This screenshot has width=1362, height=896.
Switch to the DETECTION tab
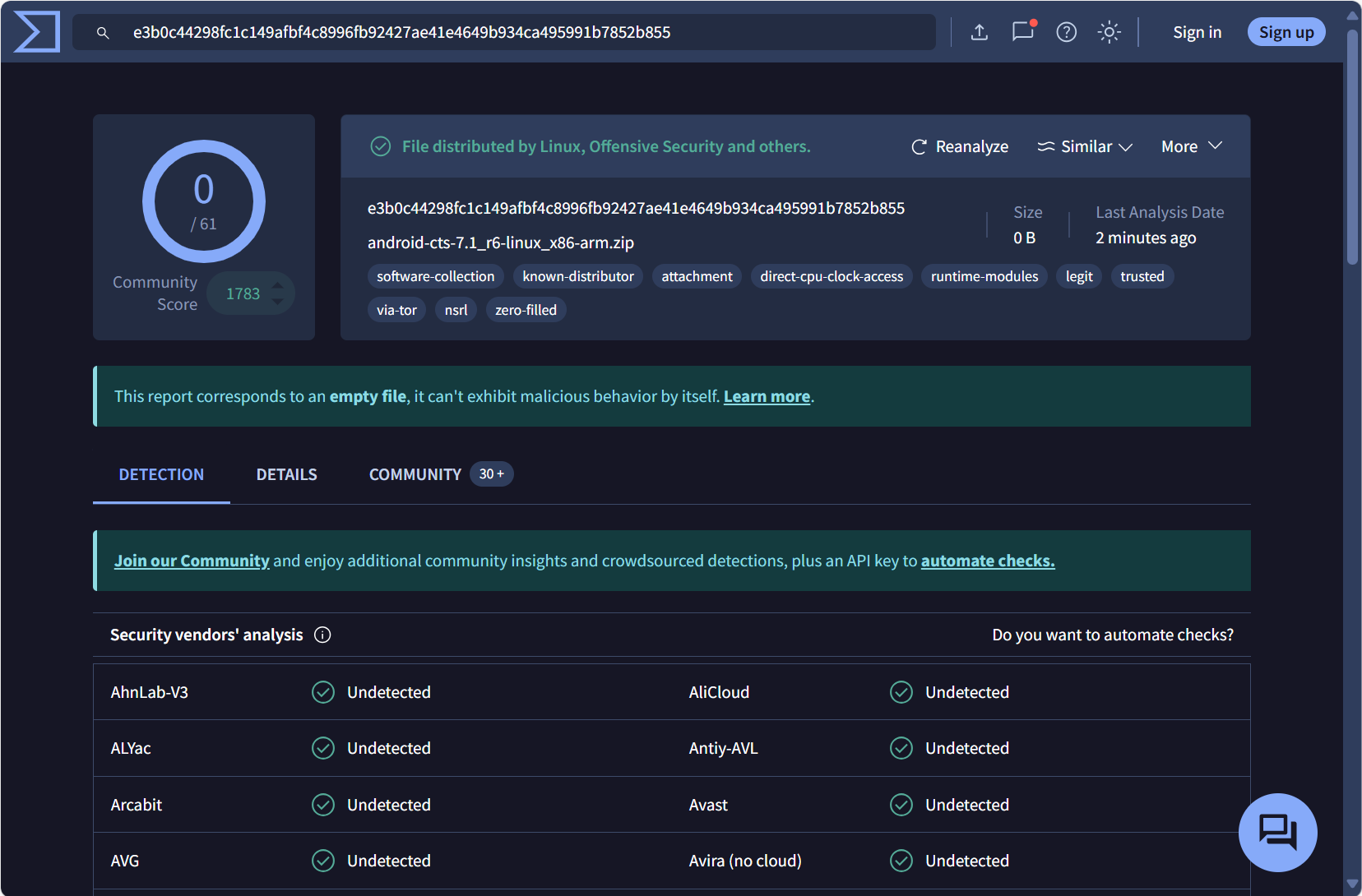click(x=161, y=474)
